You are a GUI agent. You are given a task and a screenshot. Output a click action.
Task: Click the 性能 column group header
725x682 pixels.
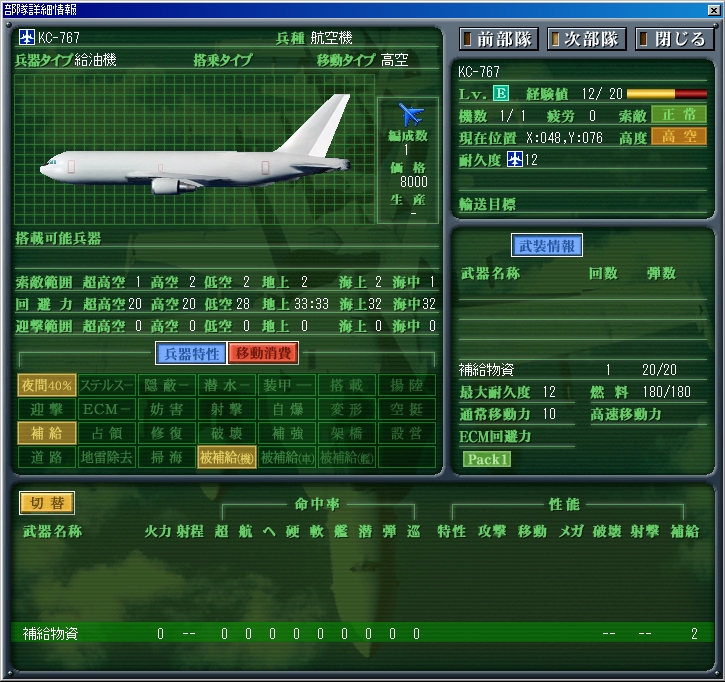click(564, 504)
